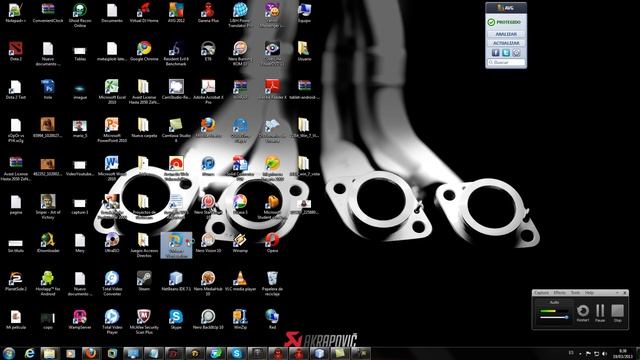Viewport: 640px width, 360px height.
Task: Select the Total Video Converter icon
Action: point(112,284)
